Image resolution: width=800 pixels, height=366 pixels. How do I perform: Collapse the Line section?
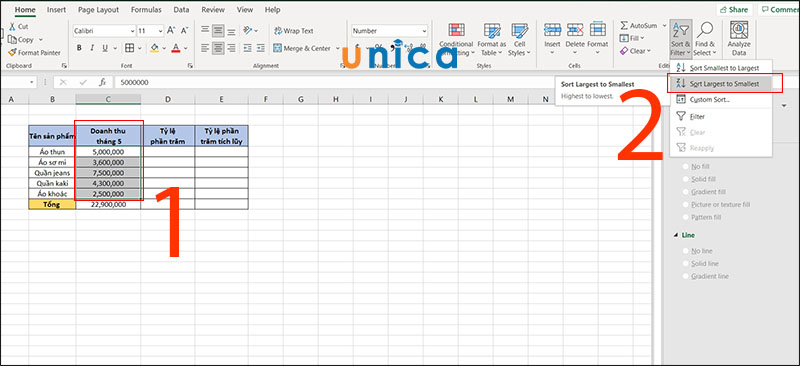point(676,236)
